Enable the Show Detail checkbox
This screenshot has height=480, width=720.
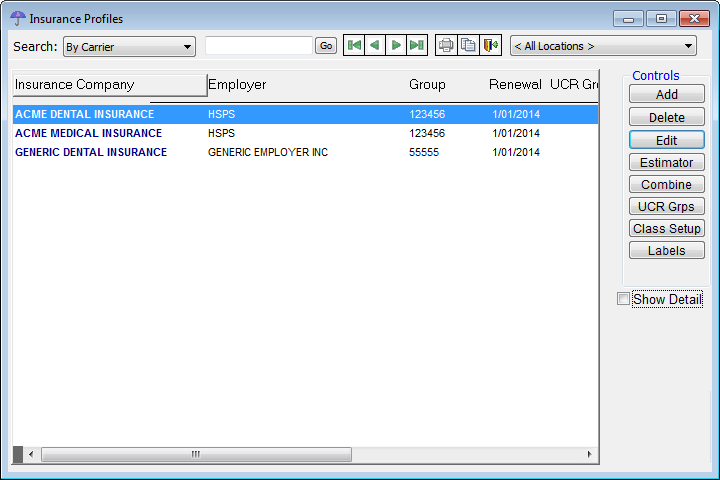click(624, 299)
